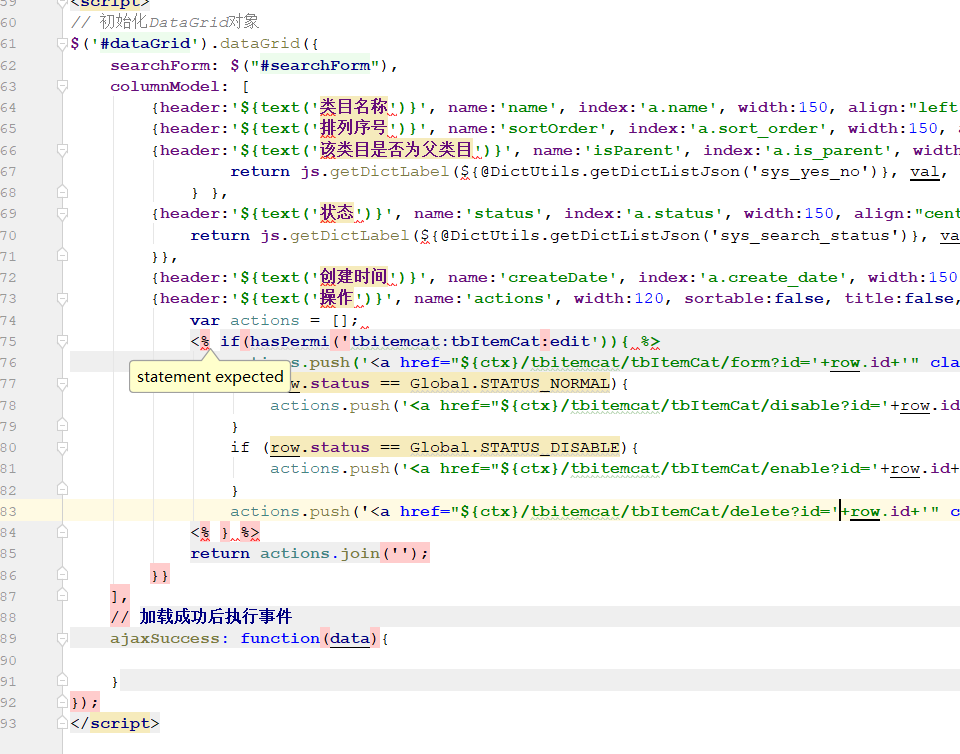Click fold end marker on line 68
This screenshot has height=754, width=960.
(62, 193)
